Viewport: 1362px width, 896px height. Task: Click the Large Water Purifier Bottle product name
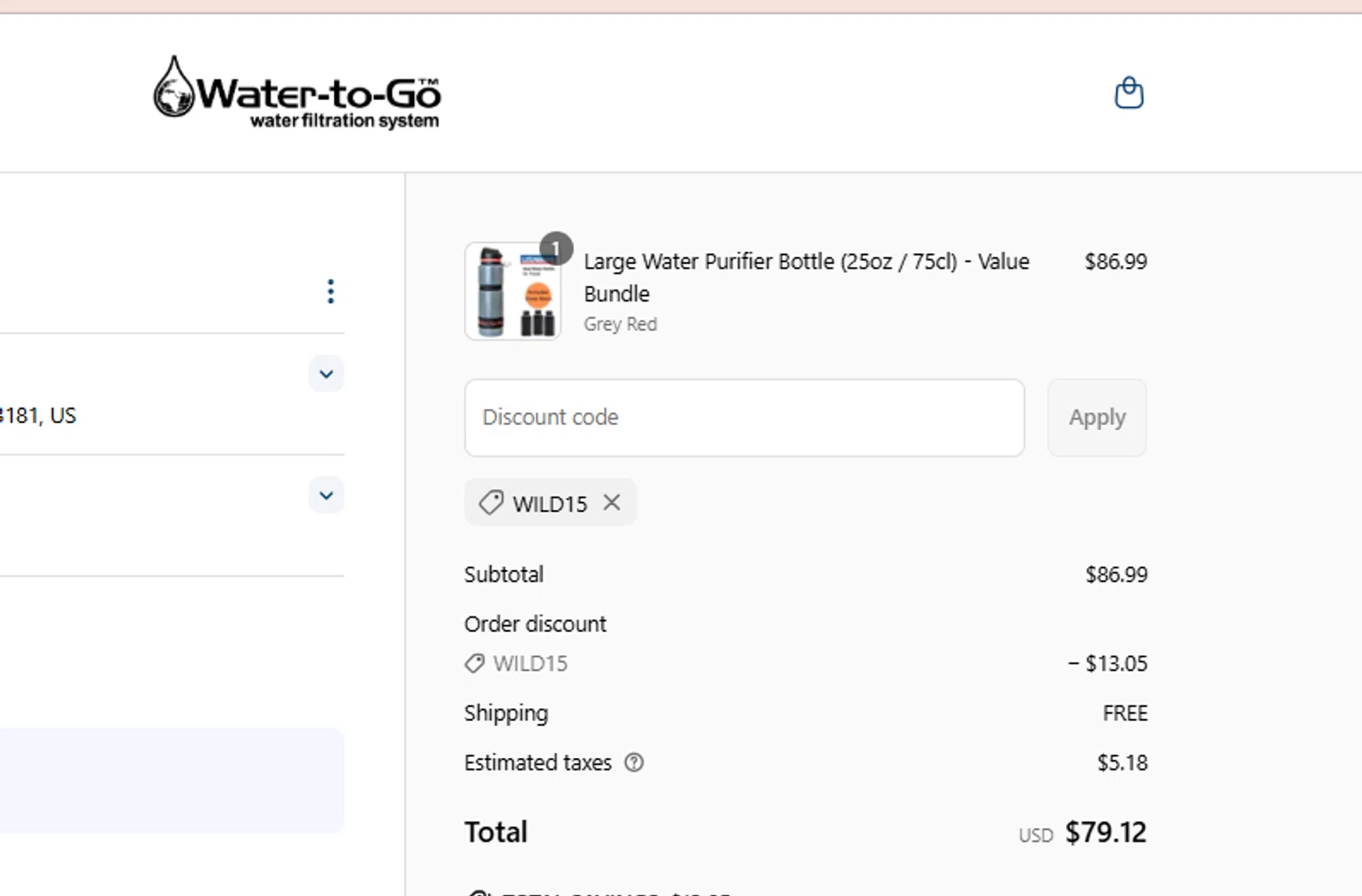coord(806,278)
